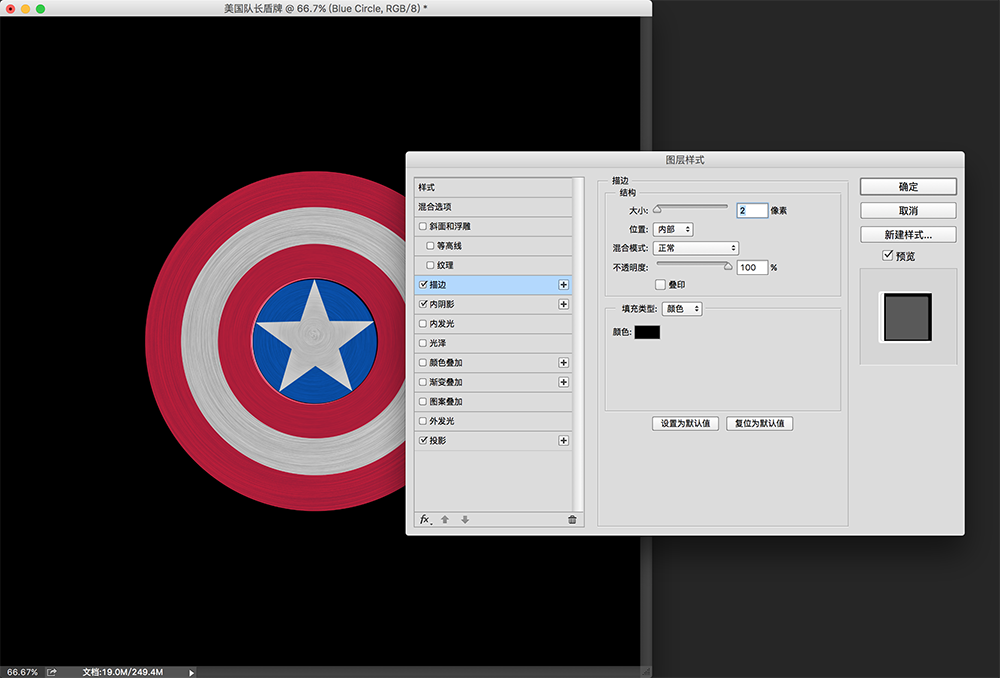Viewport: 1000px width, 678px height.
Task: Click the 文档:19.0M/249.4M status text
Action: [x=122, y=672]
